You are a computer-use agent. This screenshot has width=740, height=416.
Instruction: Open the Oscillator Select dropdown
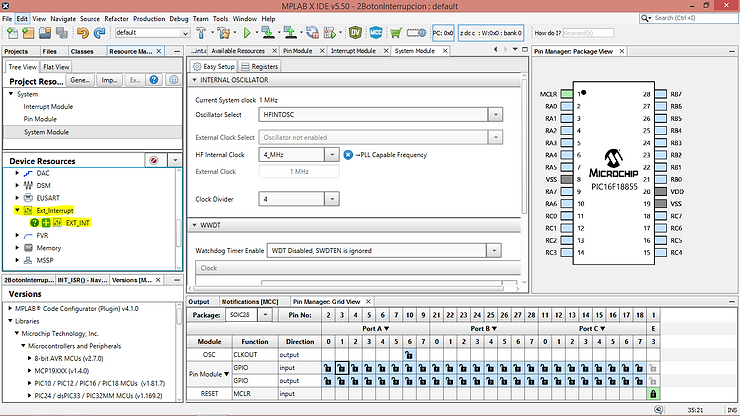[496, 115]
